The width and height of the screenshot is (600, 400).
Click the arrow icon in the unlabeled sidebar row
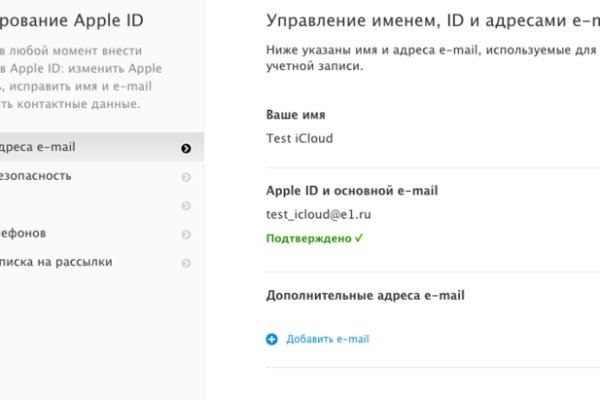coord(186,206)
